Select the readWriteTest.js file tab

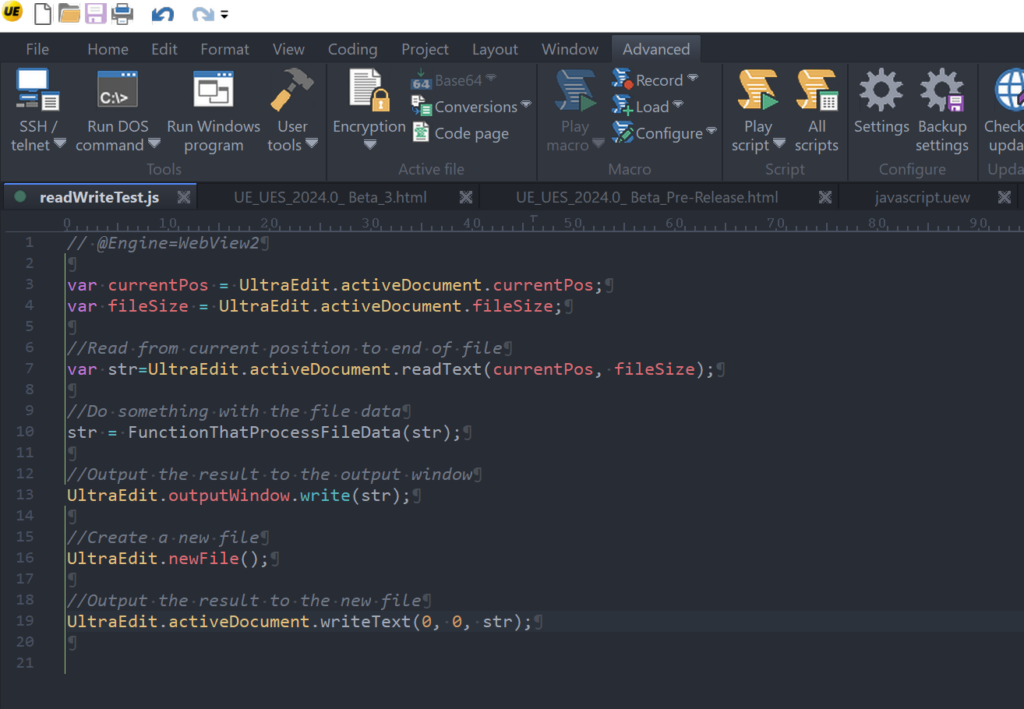pos(99,197)
